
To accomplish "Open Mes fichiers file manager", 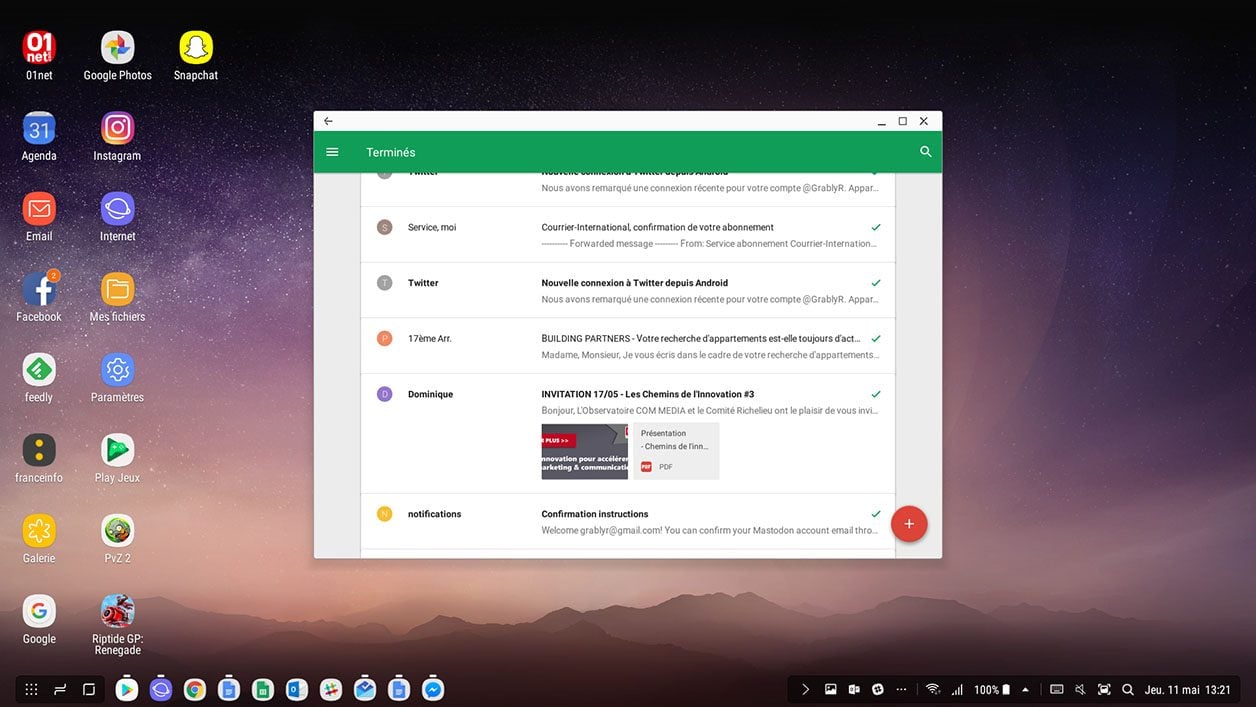I will [117, 298].
